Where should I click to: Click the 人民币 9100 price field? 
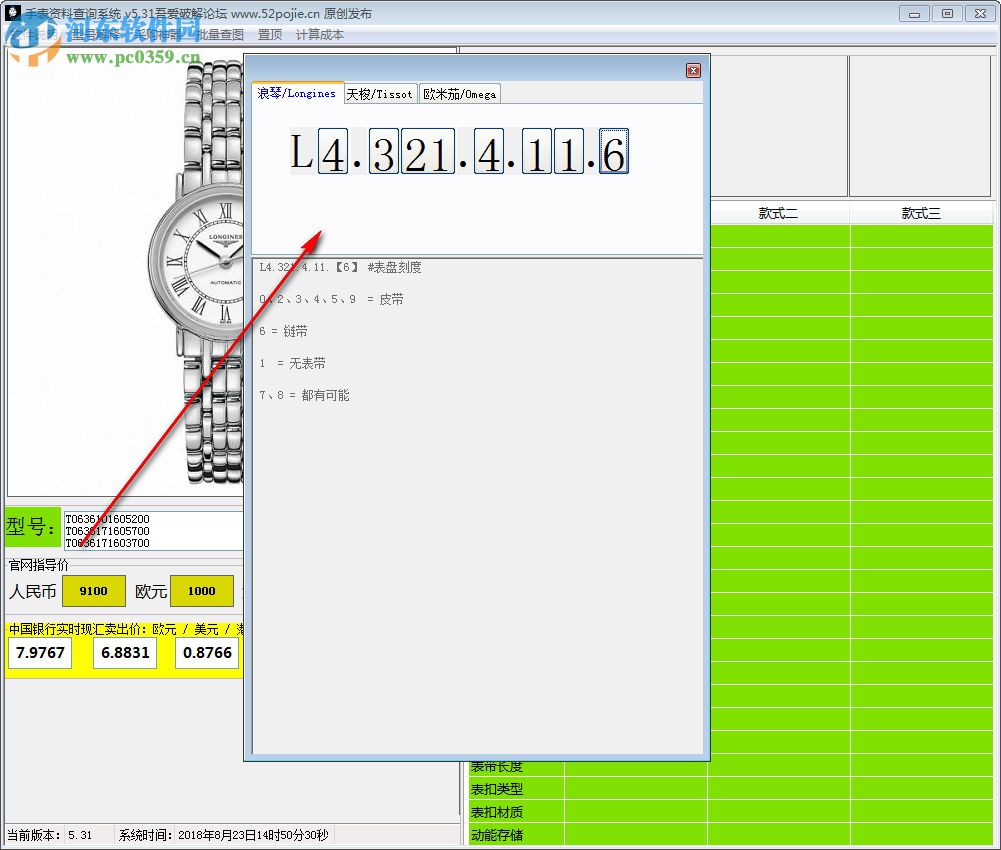tap(93, 591)
